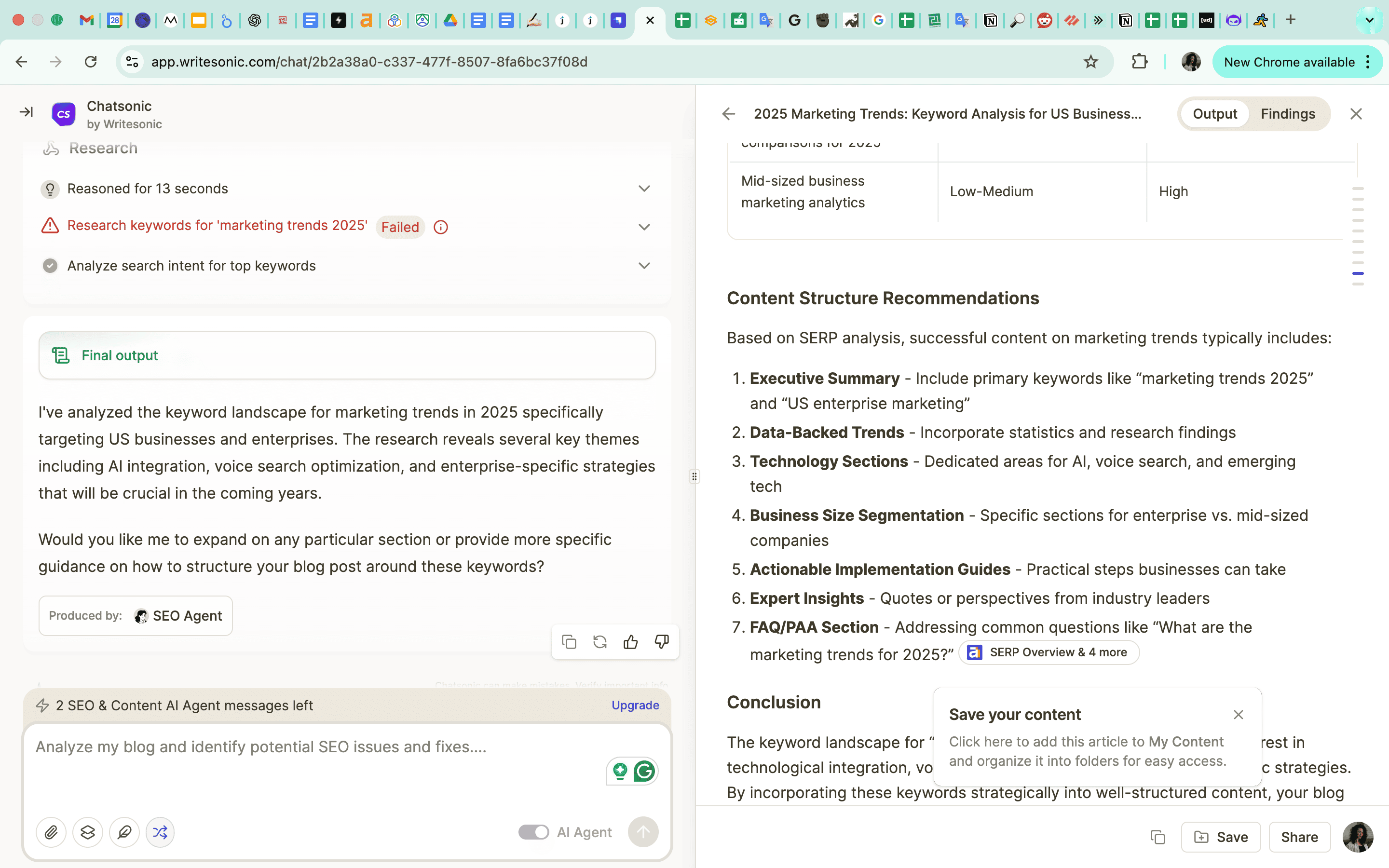This screenshot has width=1389, height=868.
Task: Click the Upgrade link
Action: (635, 705)
